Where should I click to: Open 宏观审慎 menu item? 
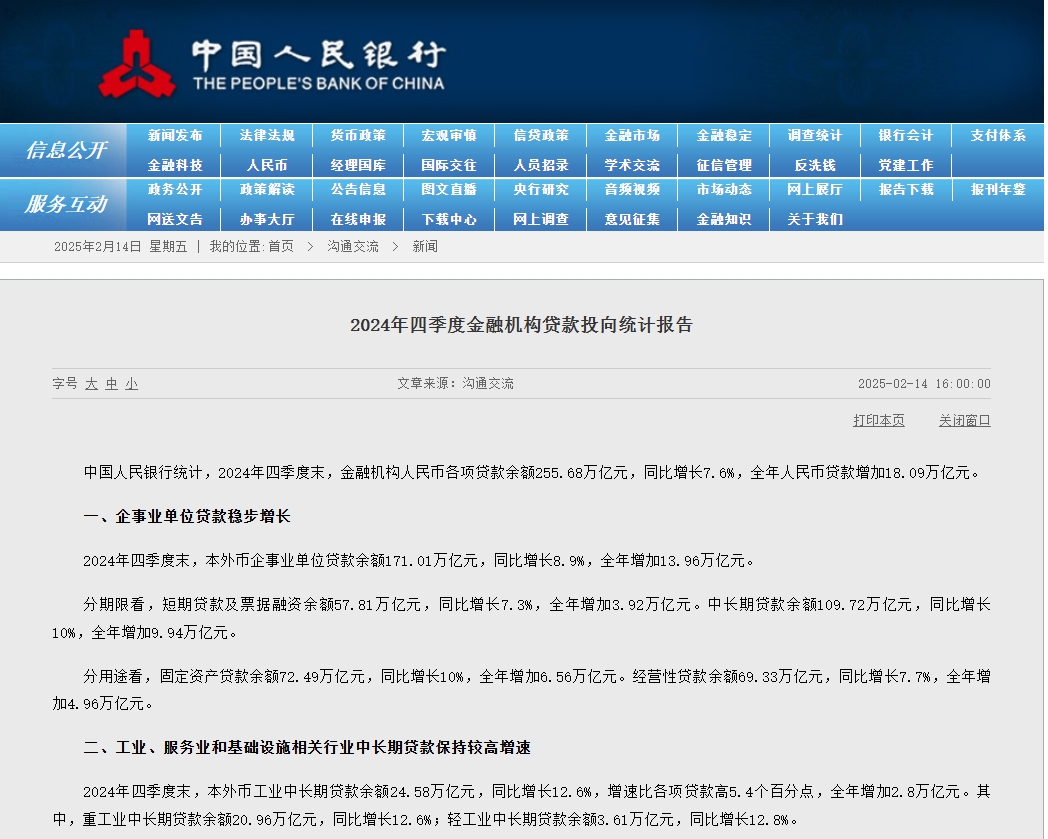[x=449, y=136]
